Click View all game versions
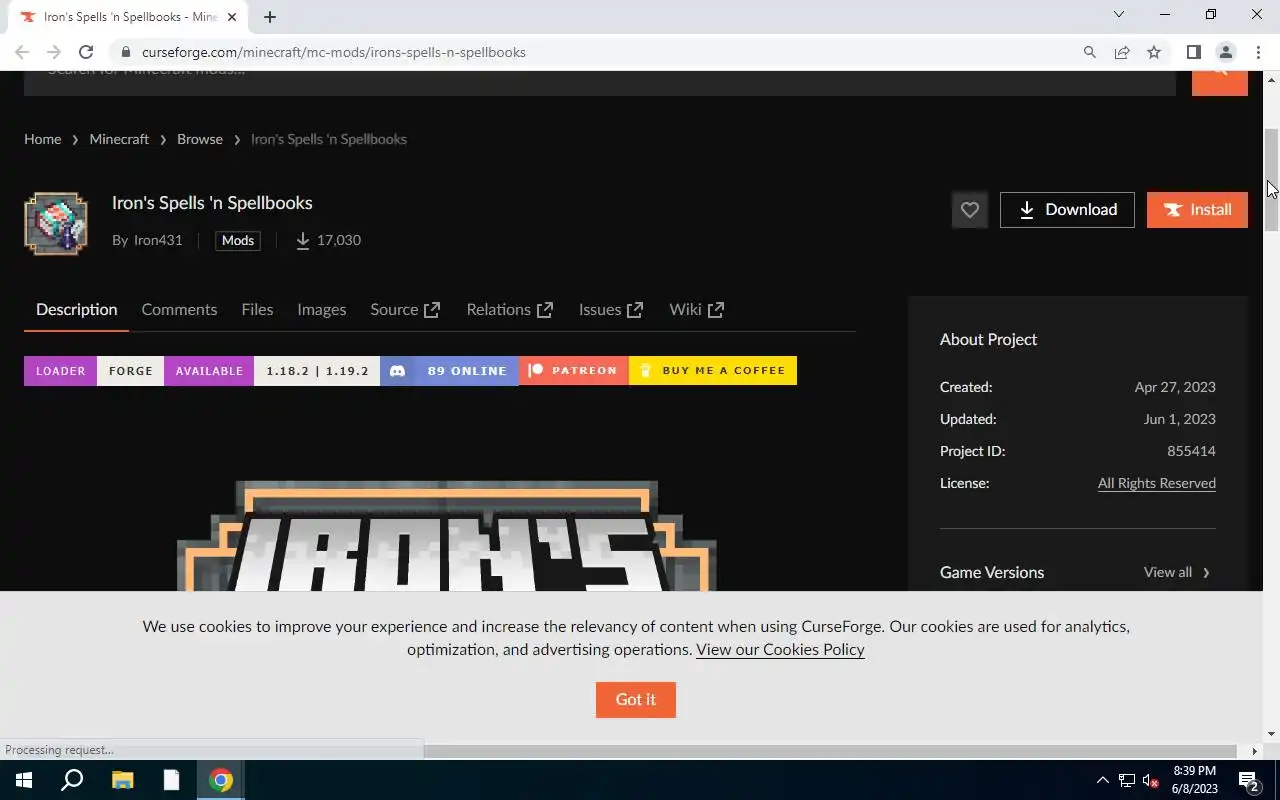This screenshot has width=1280, height=800. click(1177, 572)
